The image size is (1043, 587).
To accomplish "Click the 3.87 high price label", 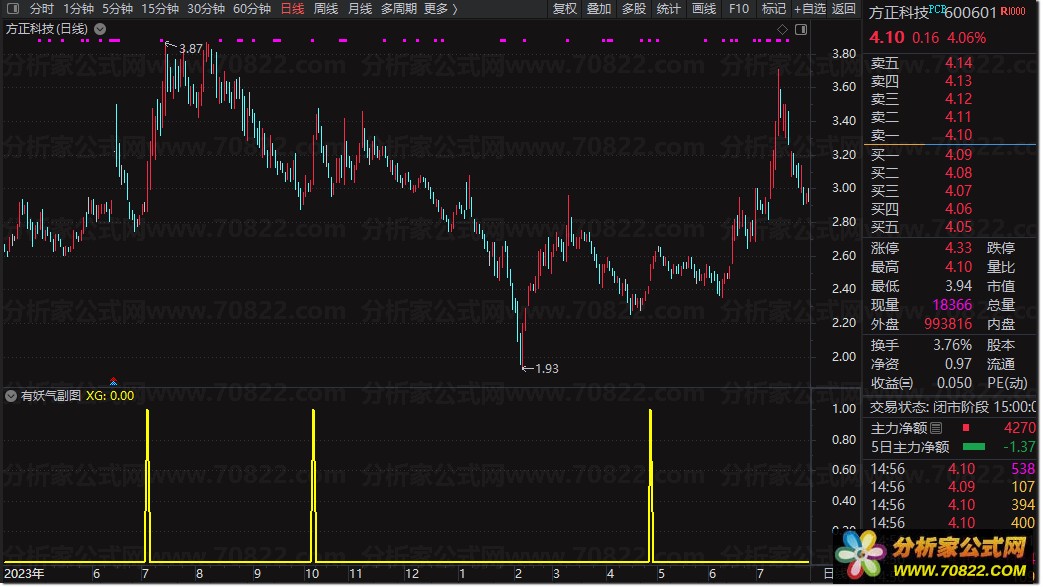I will [191, 49].
